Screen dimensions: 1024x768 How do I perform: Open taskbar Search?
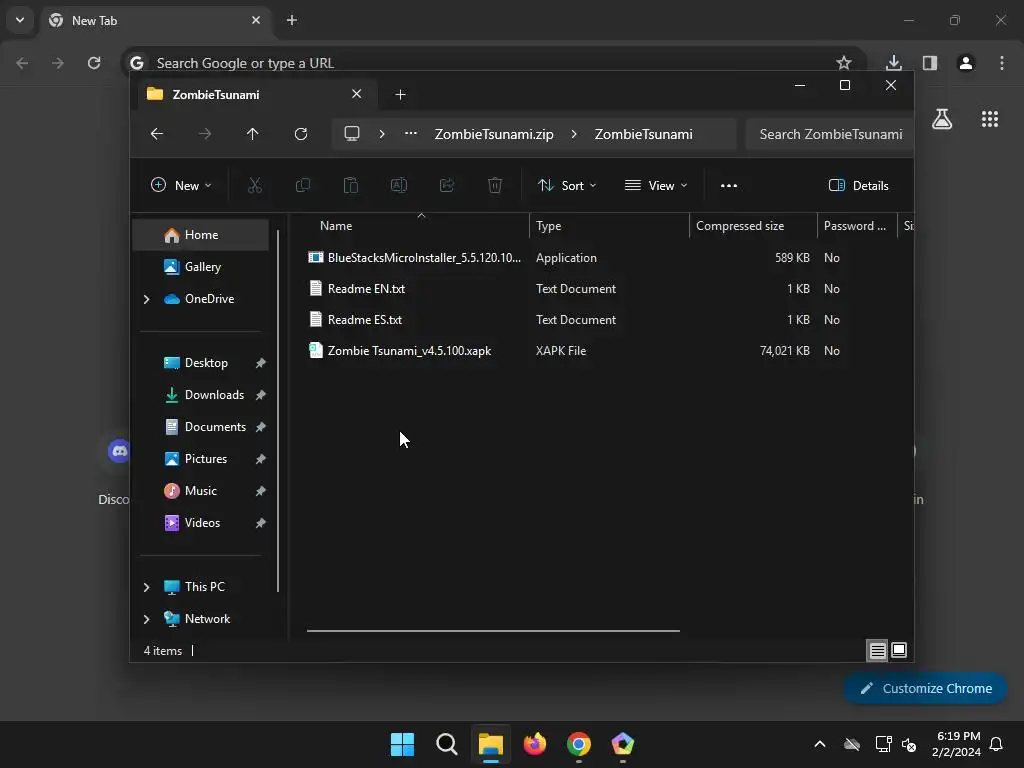click(x=447, y=744)
